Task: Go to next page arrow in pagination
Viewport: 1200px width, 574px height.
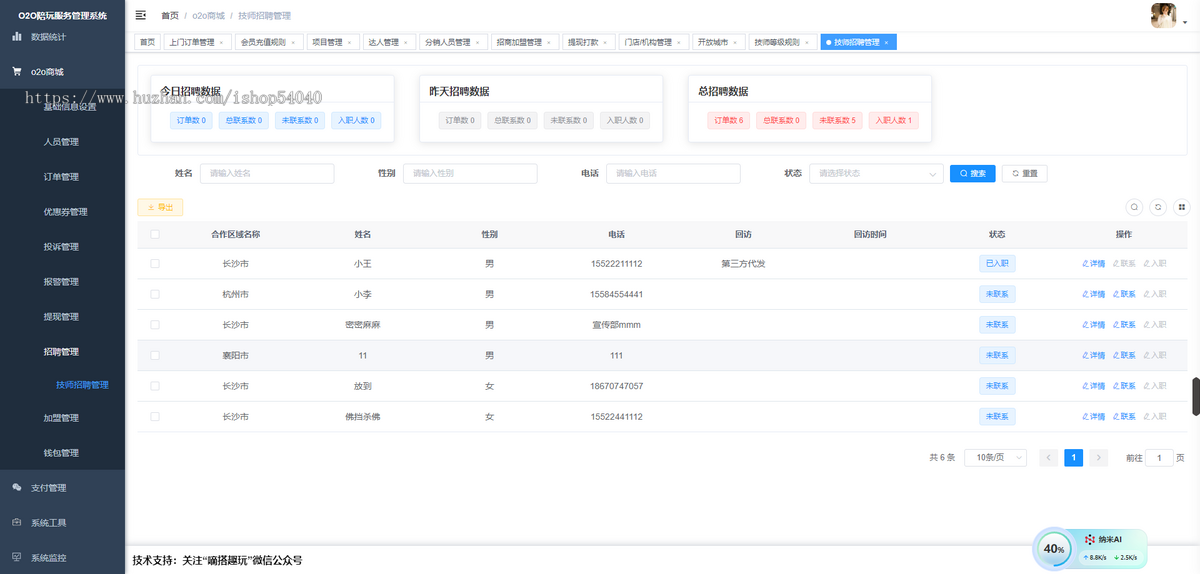Action: [x=1099, y=457]
